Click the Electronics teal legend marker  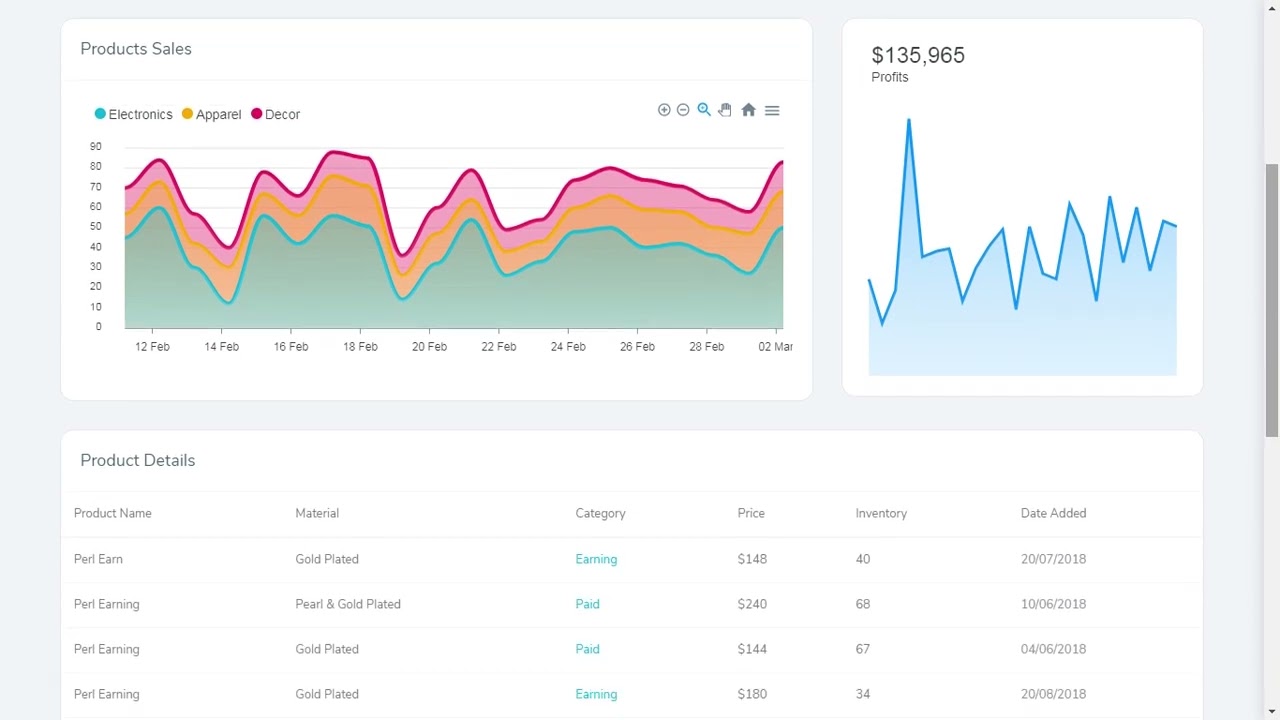click(x=100, y=114)
